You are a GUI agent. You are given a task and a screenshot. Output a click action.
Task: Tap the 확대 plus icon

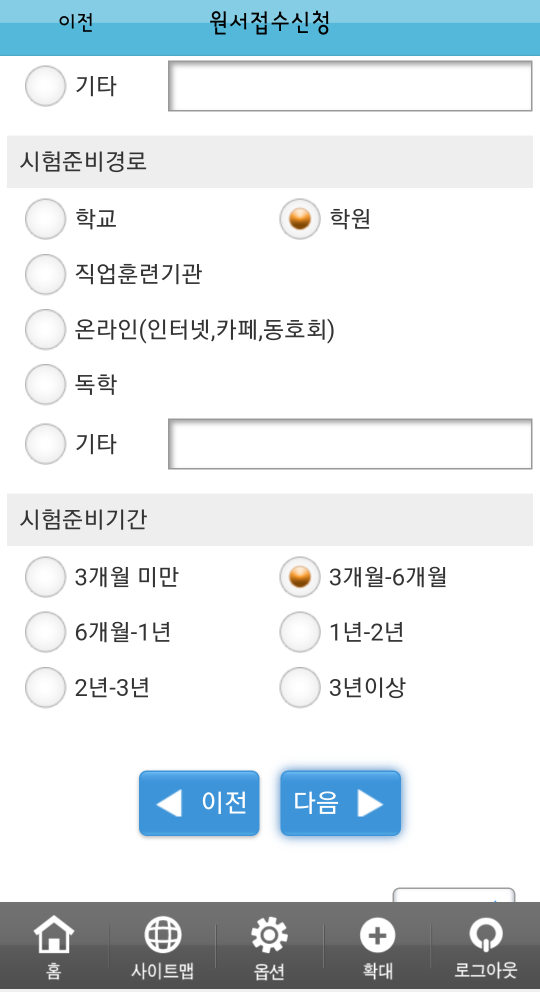377,934
